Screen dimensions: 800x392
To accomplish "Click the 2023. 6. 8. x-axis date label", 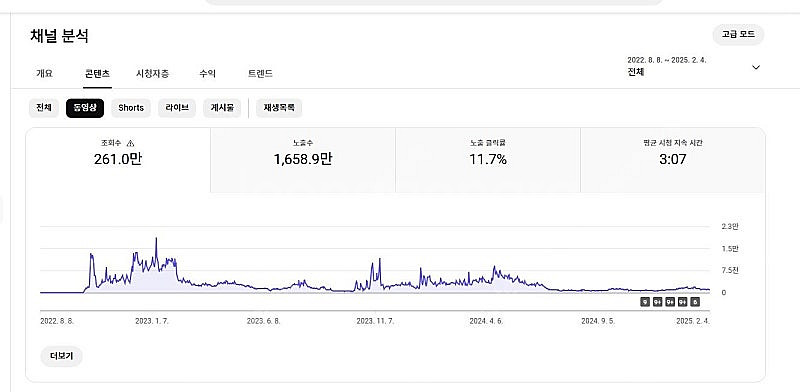I will (263, 322).
